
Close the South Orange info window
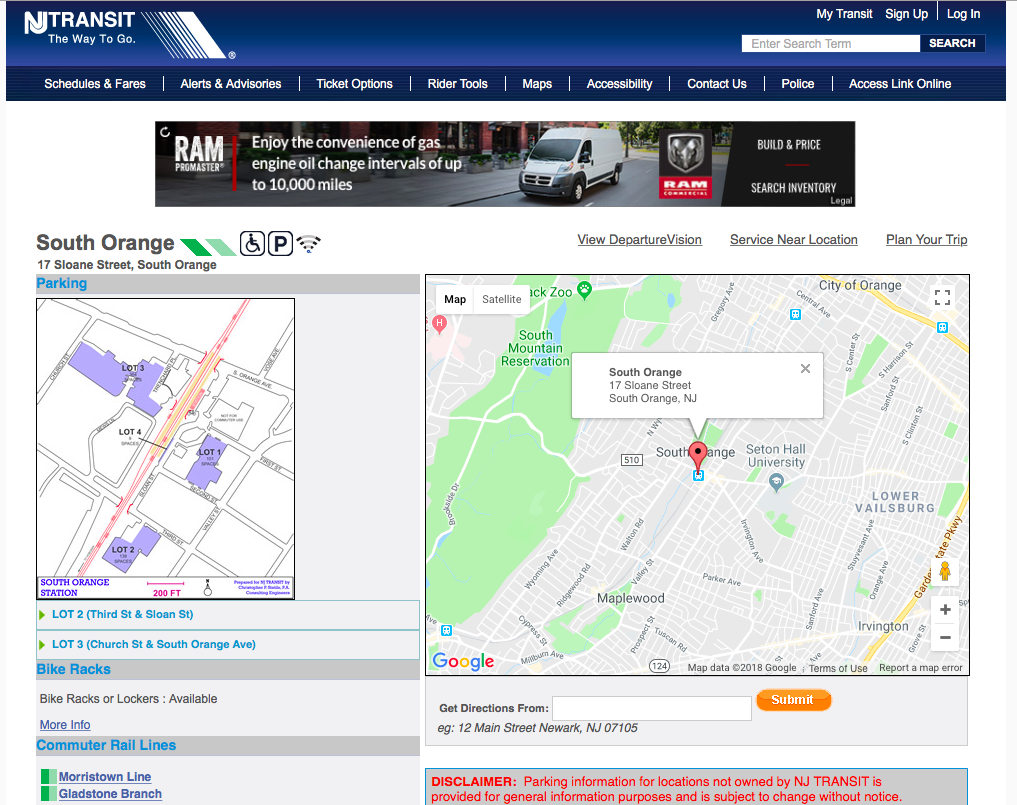pos(806,368)
